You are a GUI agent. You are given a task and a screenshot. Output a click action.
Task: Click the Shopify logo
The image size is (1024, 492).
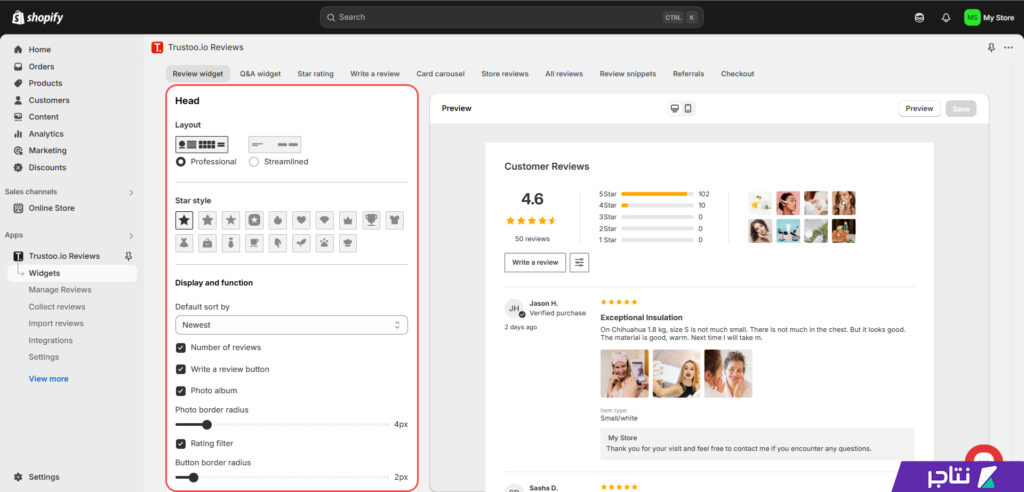(37, 18)
